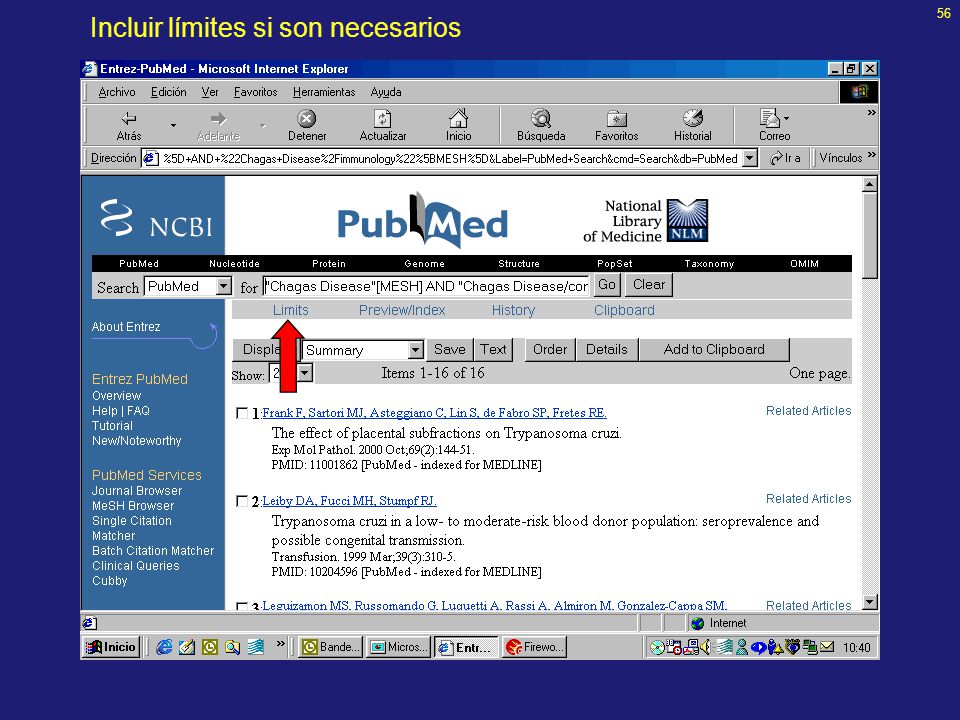Screen dimensions: 960x720
Task: Click the Ir a go button
Action: pyautogui.click(x=786, y=158)
